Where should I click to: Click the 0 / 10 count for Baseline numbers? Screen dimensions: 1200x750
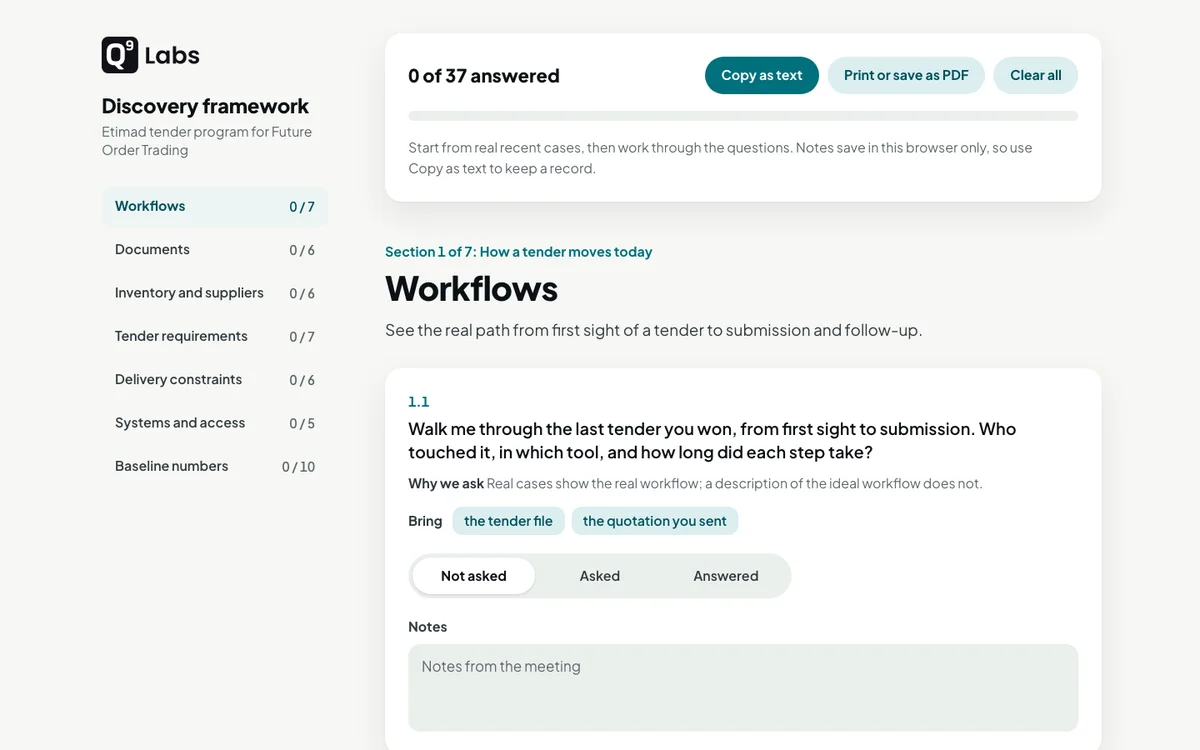tap(298, 467)
